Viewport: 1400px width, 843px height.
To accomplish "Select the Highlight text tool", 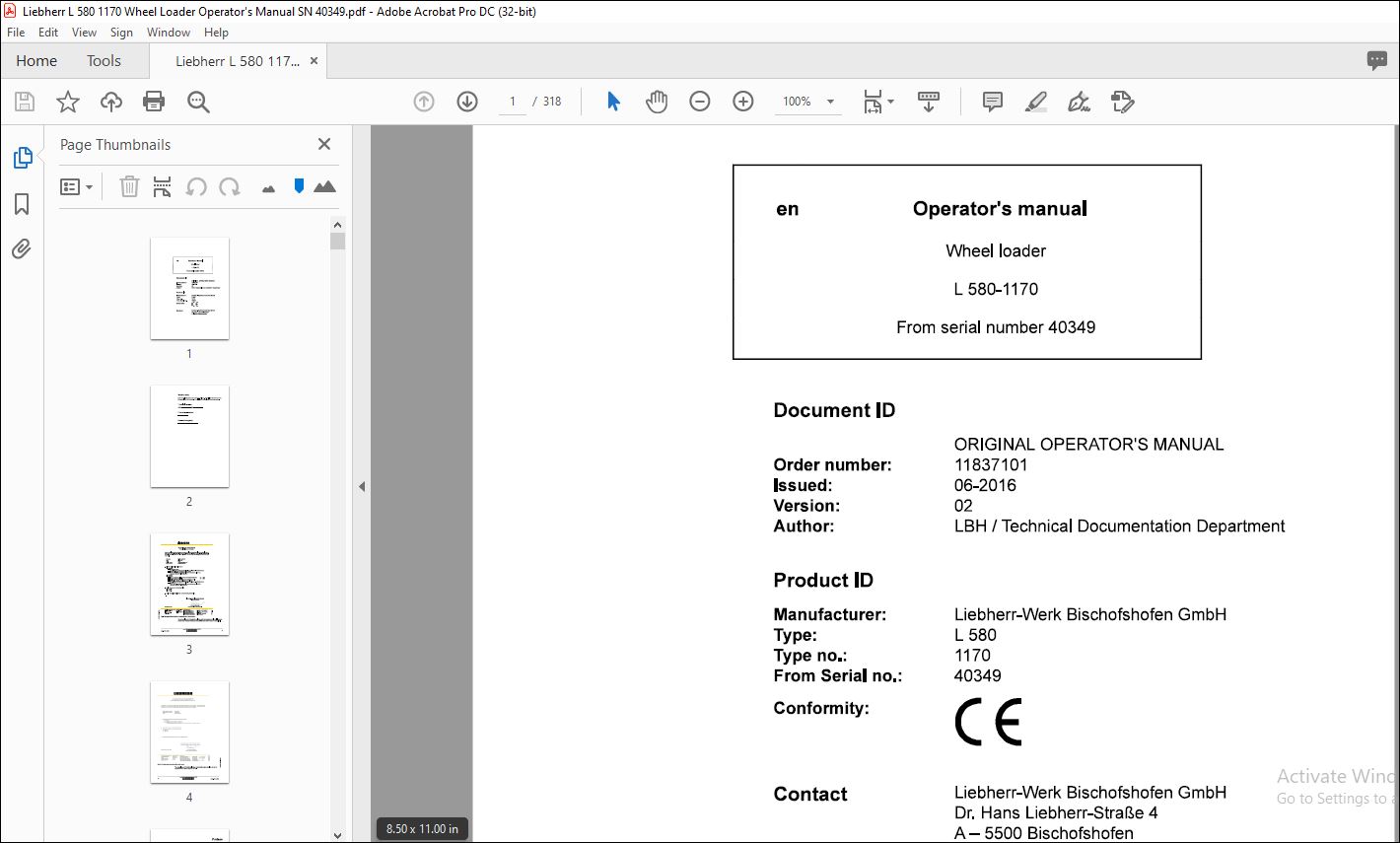I will tap(1036, 102).
